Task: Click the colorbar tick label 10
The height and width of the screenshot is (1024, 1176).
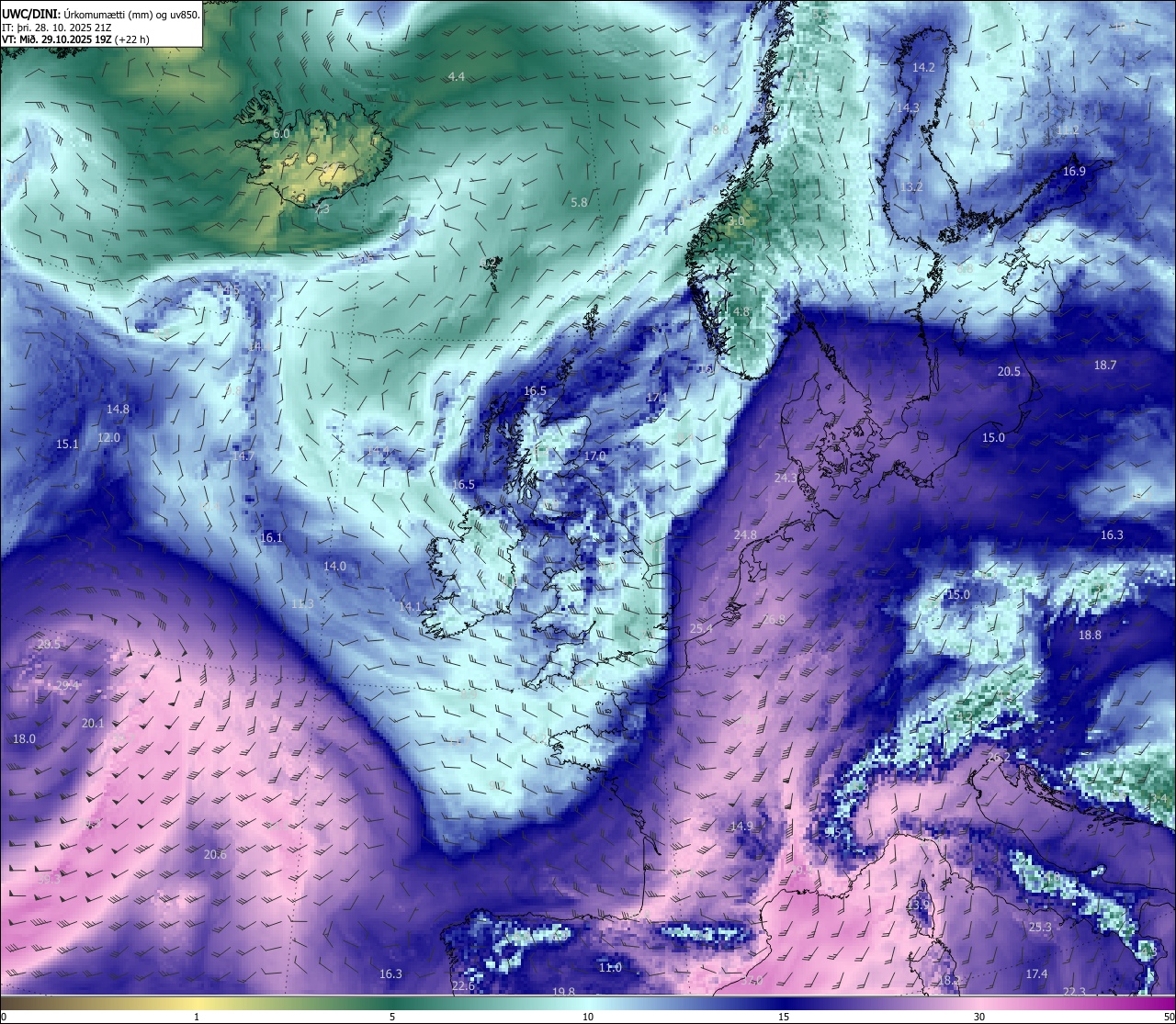Action: tap(588, 1017)
